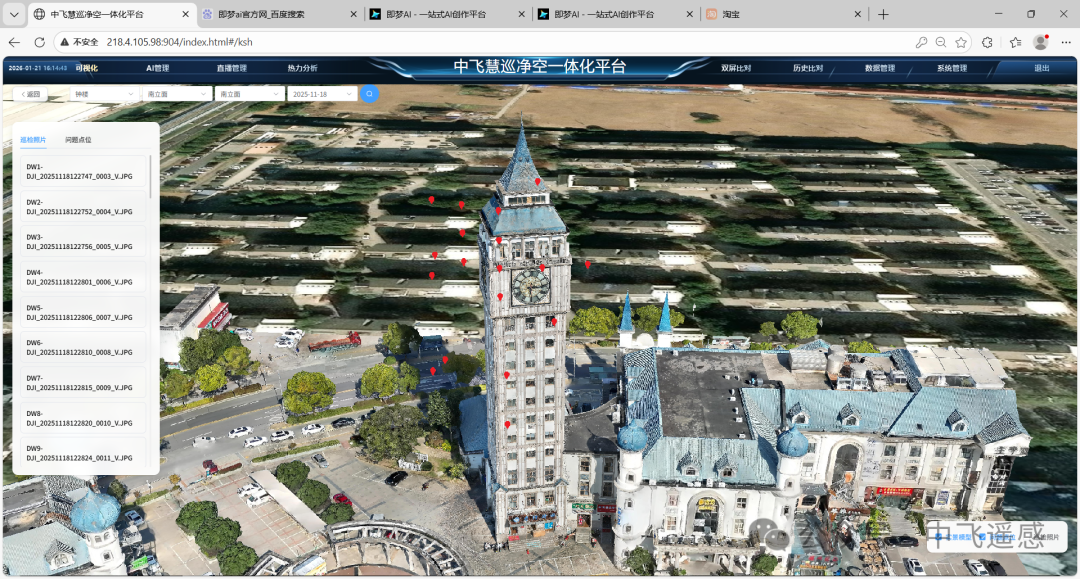Open the 热力分析 menu

click(x=302, y=68)
